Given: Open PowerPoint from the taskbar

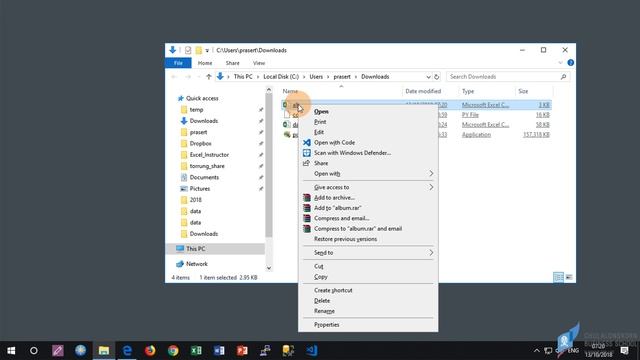Looking at the screenshot, I should 242,351.
